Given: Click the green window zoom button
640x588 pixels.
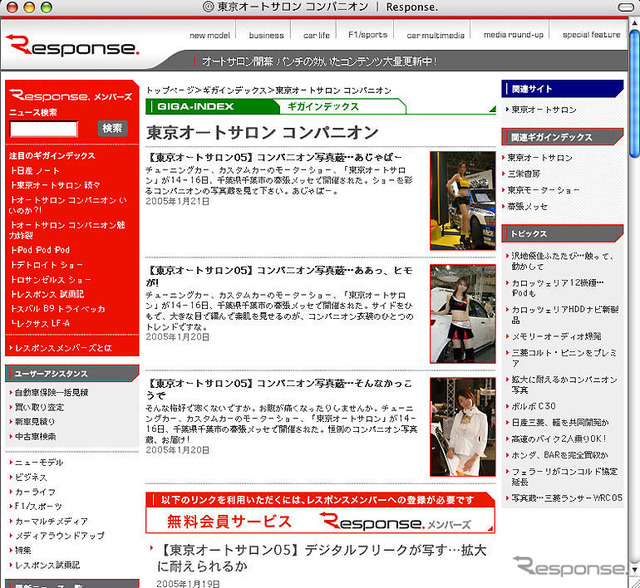Looking at the screenshot, I should point(46,7).
